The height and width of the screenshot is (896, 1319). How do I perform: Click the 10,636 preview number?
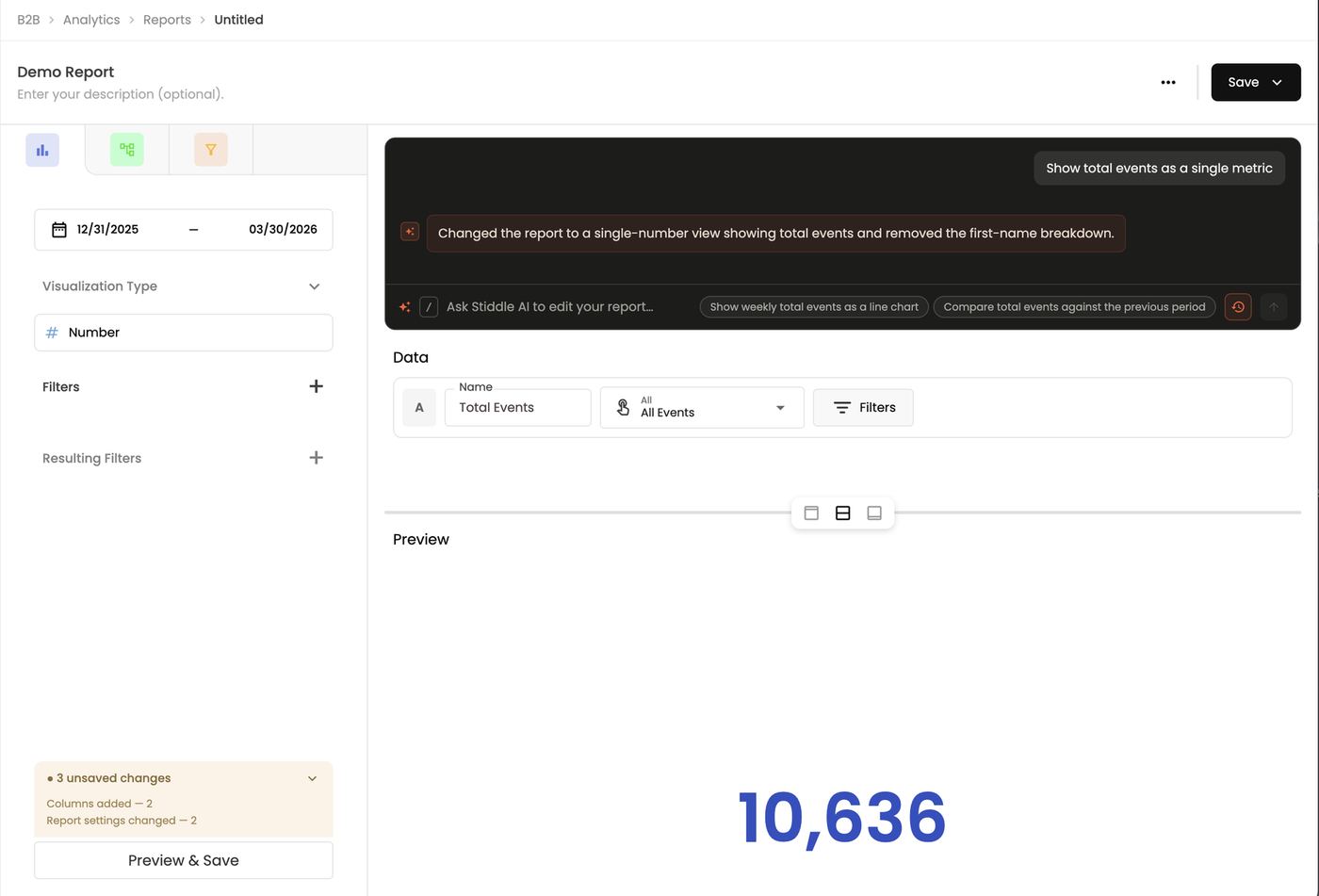842,818
